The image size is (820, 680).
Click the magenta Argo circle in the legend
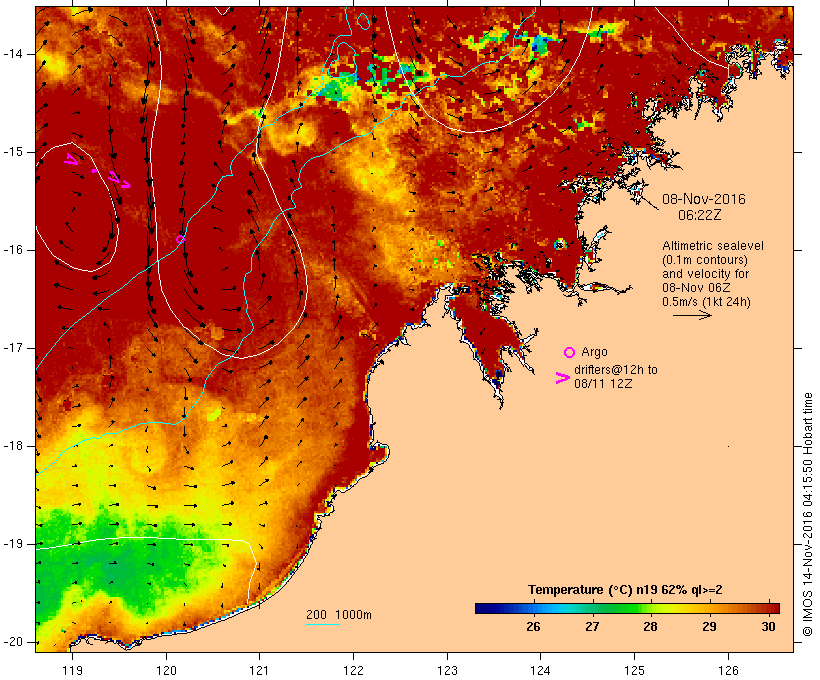pyautogui.click(x=569, y=352)
